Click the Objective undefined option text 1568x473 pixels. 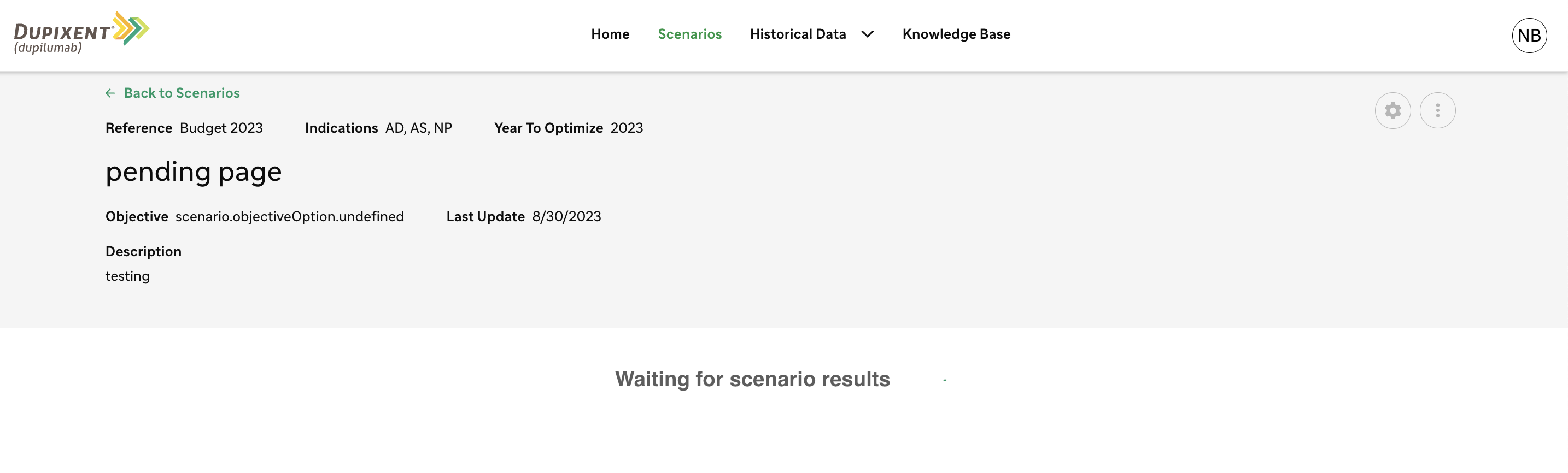(x=290, y=216)
